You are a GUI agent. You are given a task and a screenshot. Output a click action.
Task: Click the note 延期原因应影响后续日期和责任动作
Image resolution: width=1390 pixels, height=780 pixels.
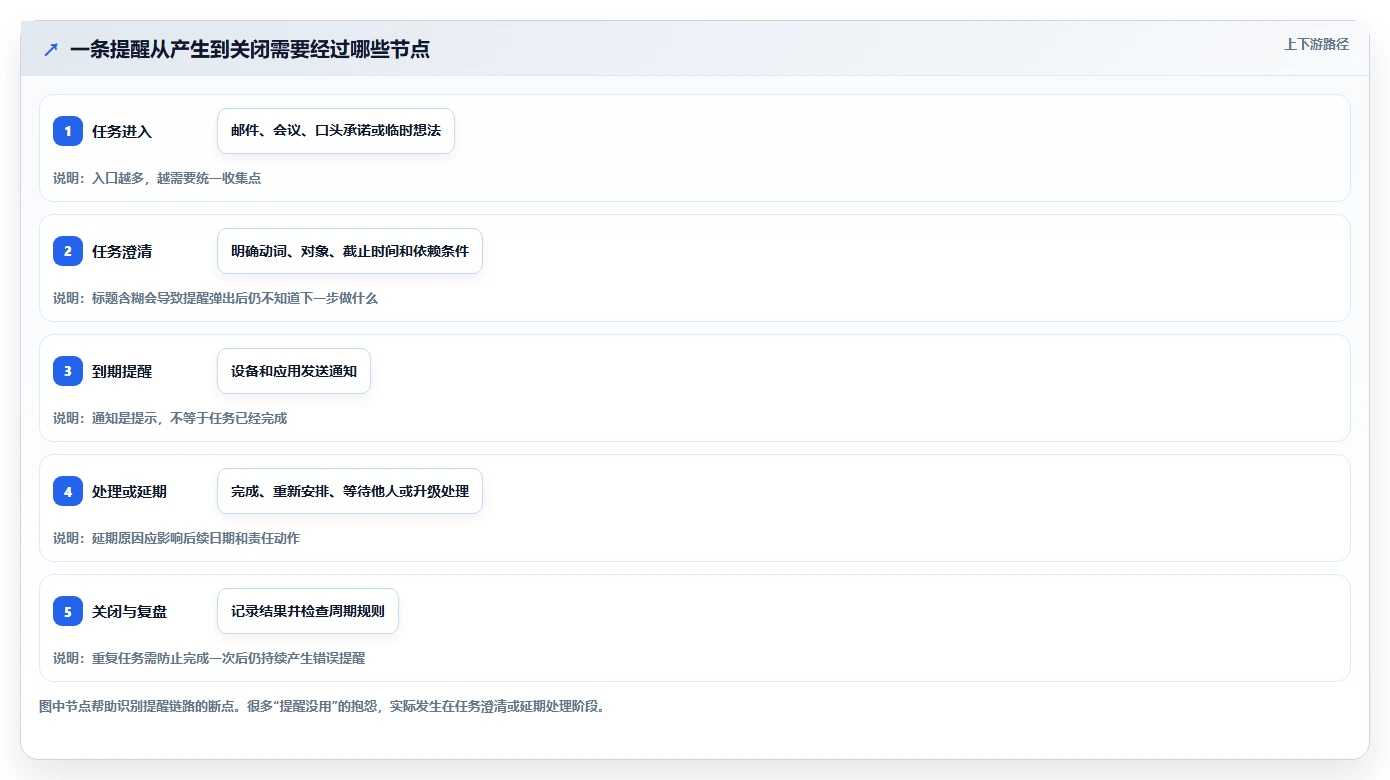(x=176, y=538)
